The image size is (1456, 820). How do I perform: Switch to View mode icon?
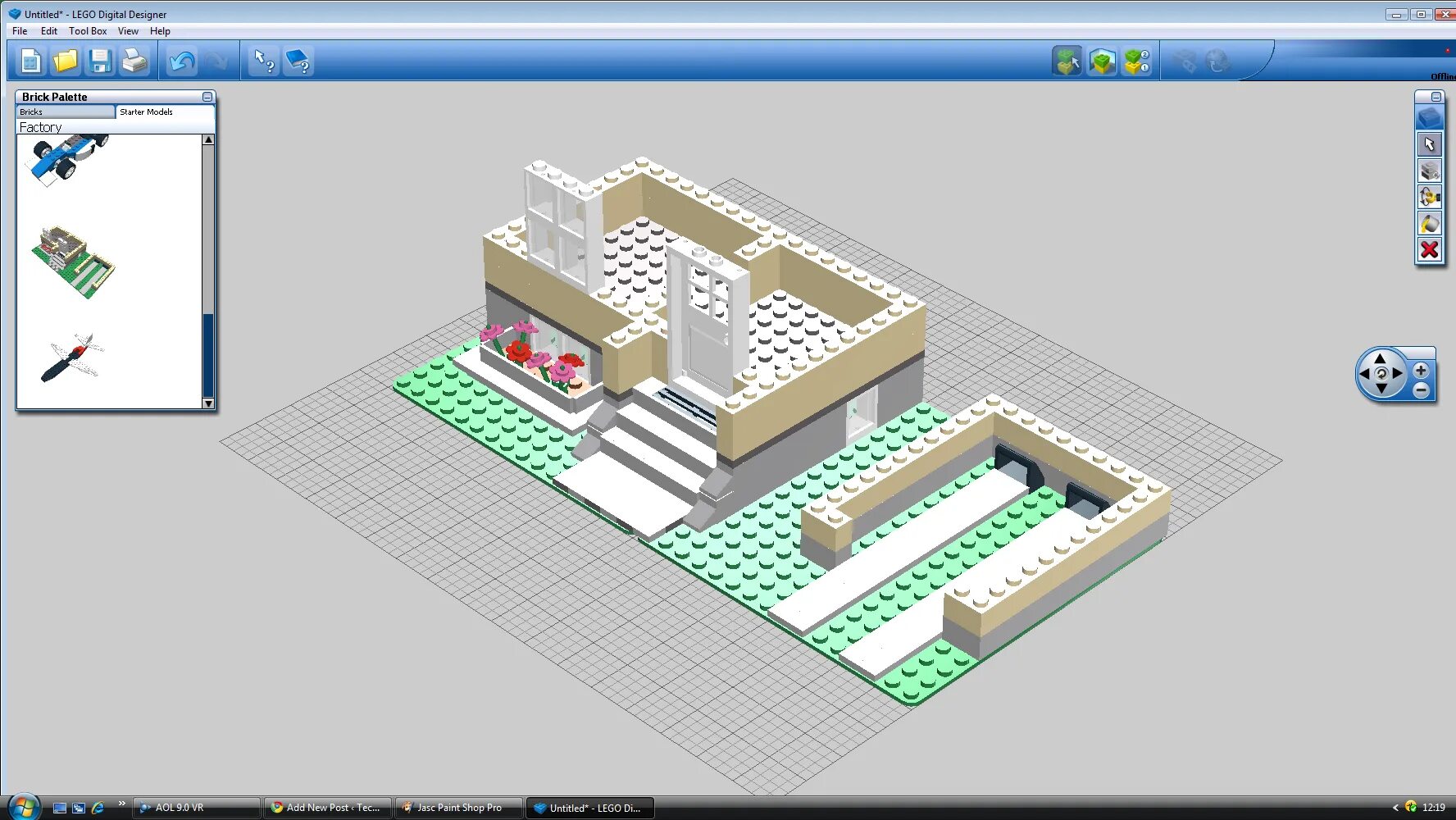pos(1102,61)
